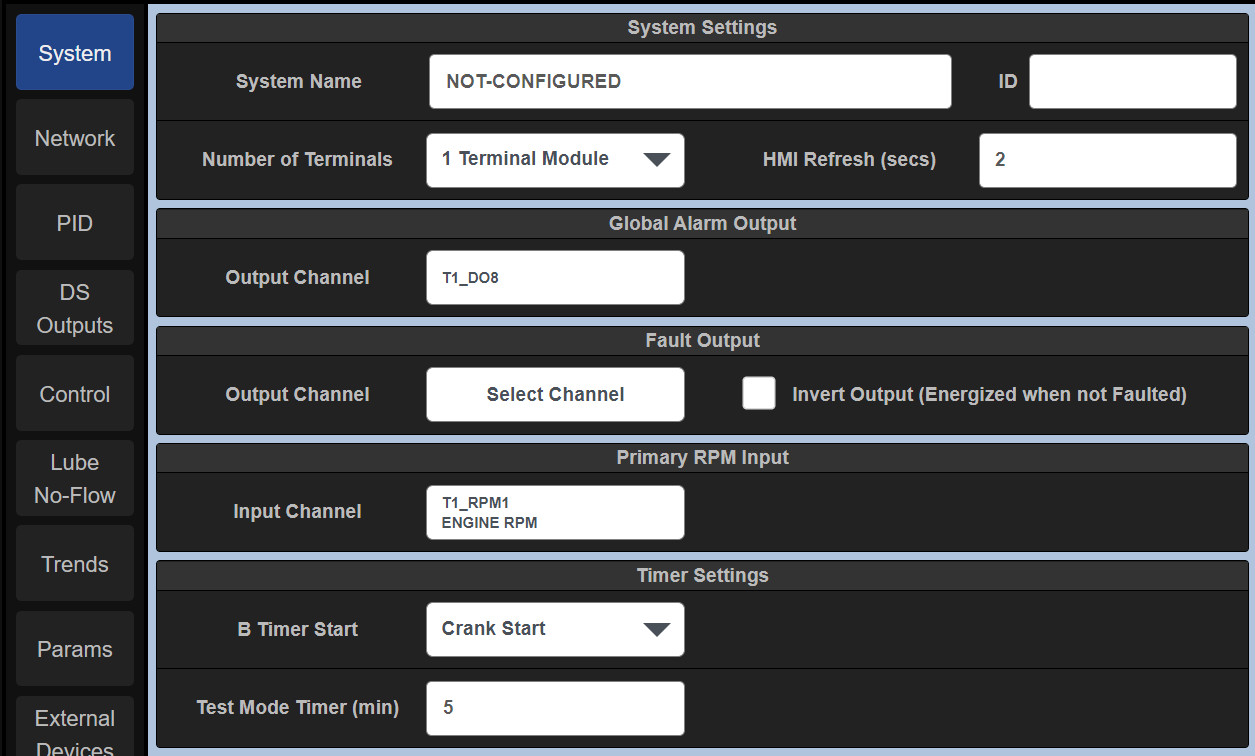Focus the ID input field

1132,82
